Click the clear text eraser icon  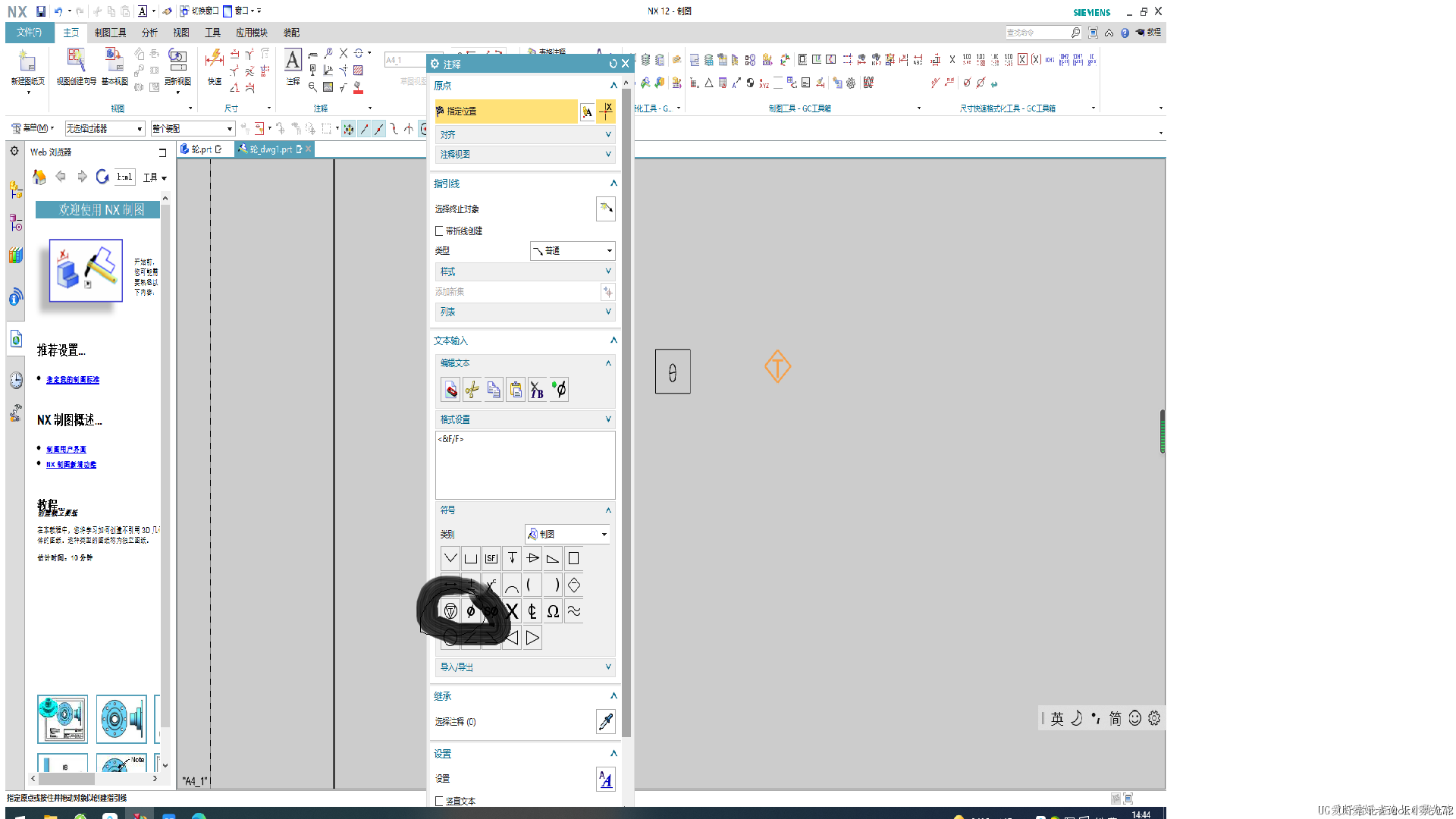point(450,390)
